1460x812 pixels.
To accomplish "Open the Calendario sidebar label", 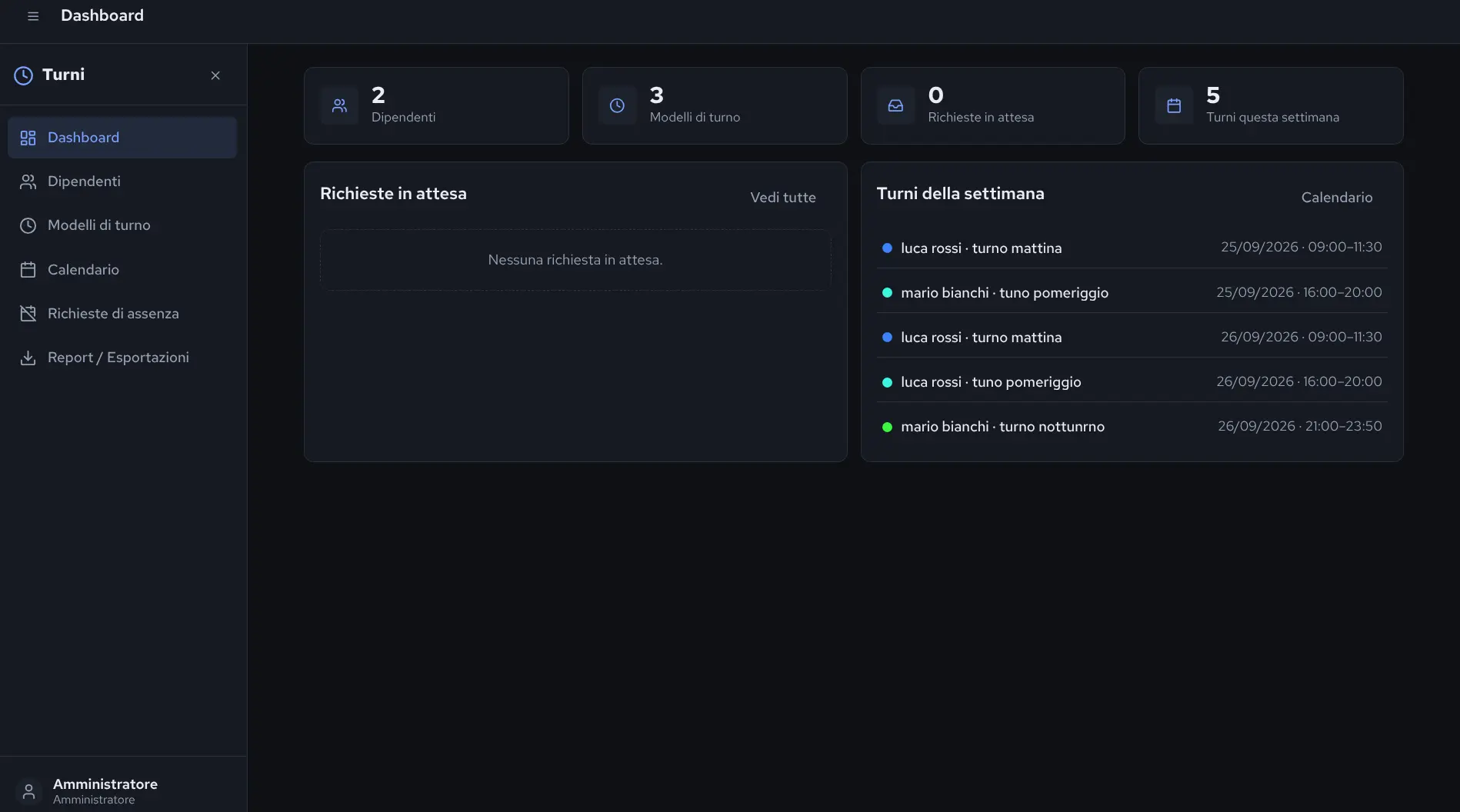I will pyautogui.click(x=83, y=270).
